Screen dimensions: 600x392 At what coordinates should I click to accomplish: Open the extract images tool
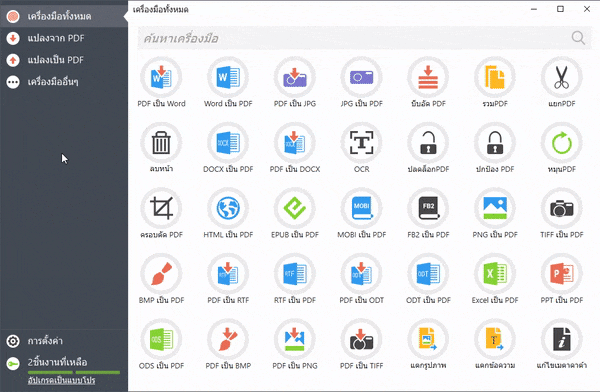(428, 340)
